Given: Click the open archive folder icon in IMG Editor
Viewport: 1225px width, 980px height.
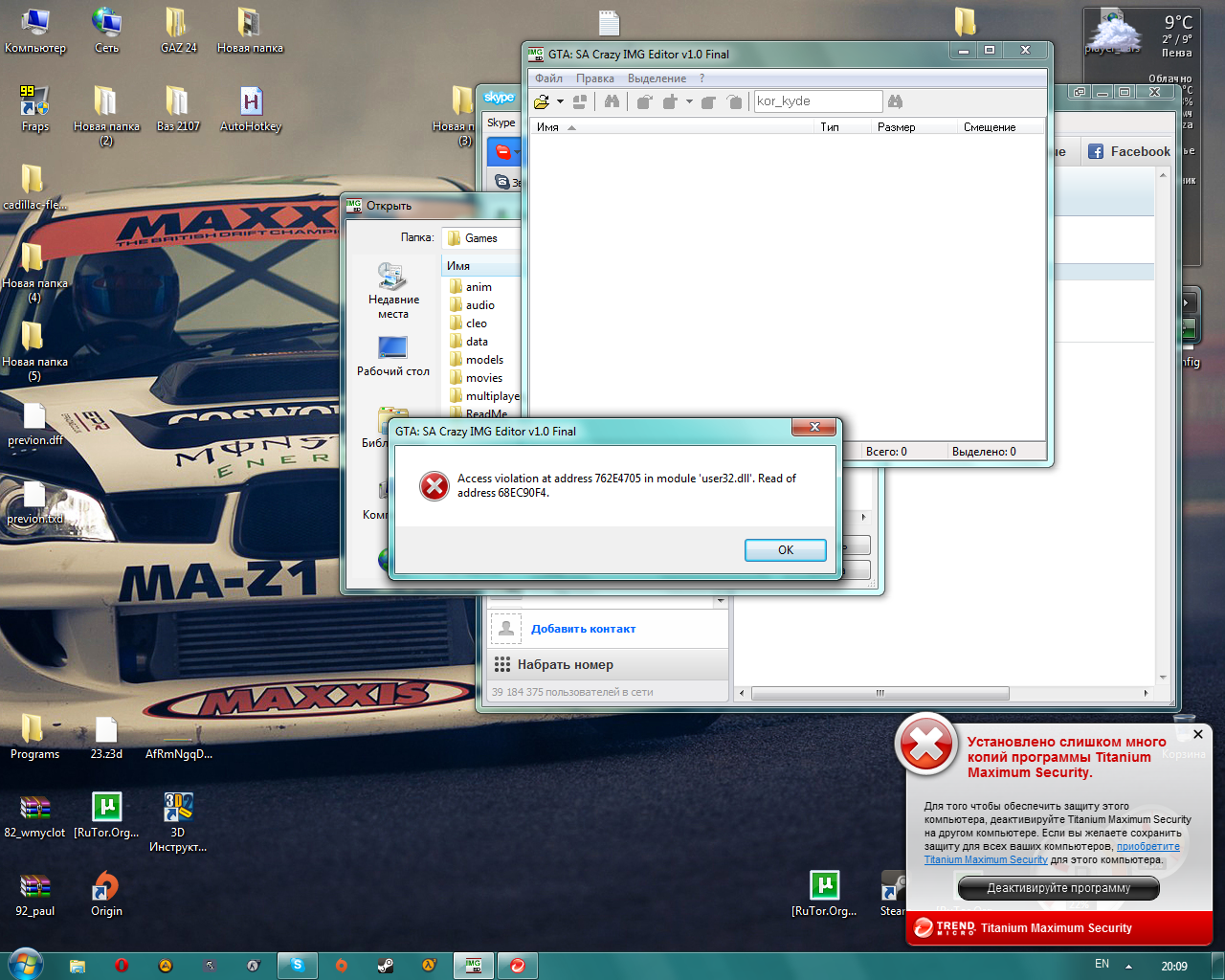Looking at the screenshot, I should click(x=542, y=101).
